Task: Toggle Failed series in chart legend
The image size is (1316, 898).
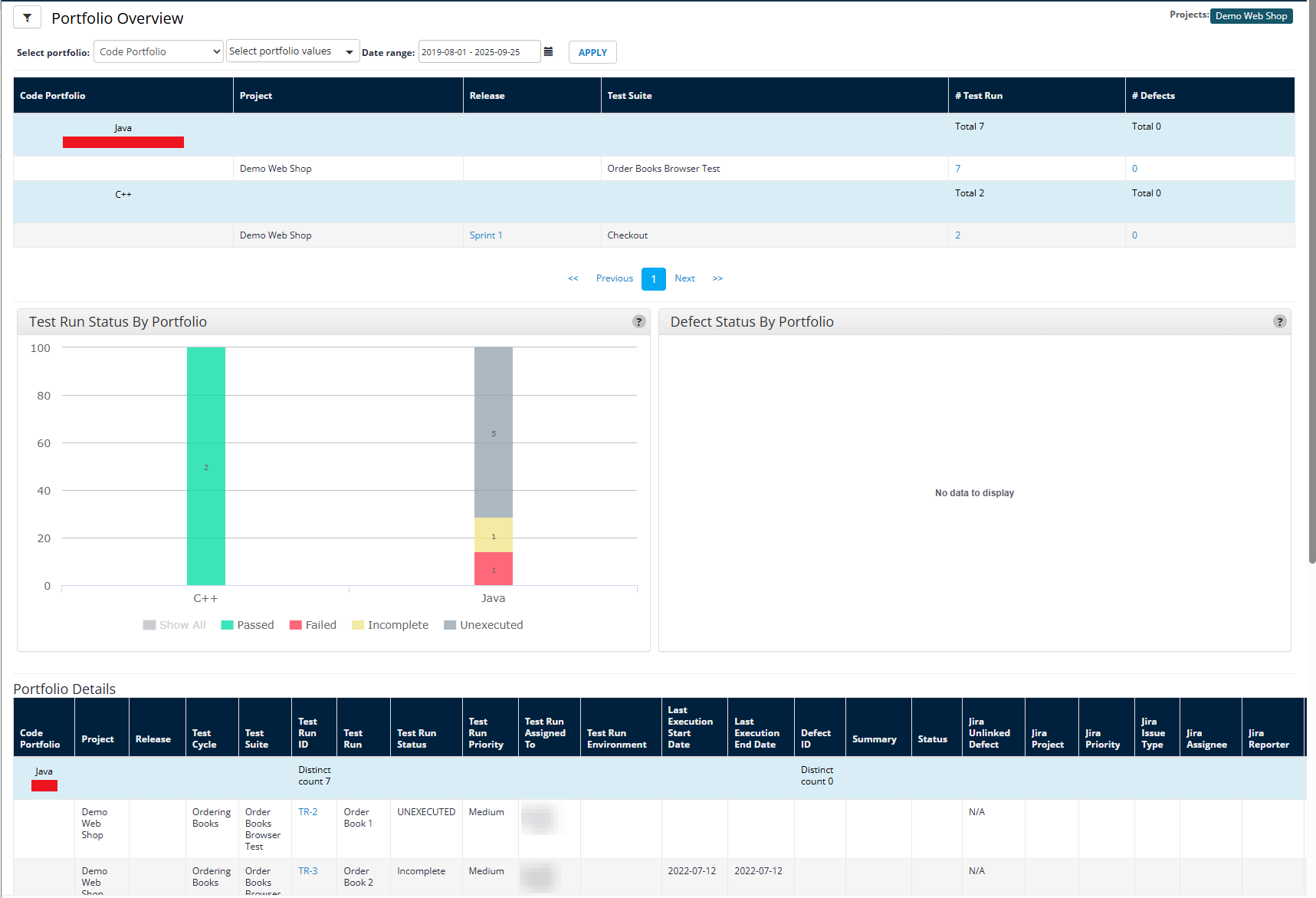Action: click(x=313, y=626)
